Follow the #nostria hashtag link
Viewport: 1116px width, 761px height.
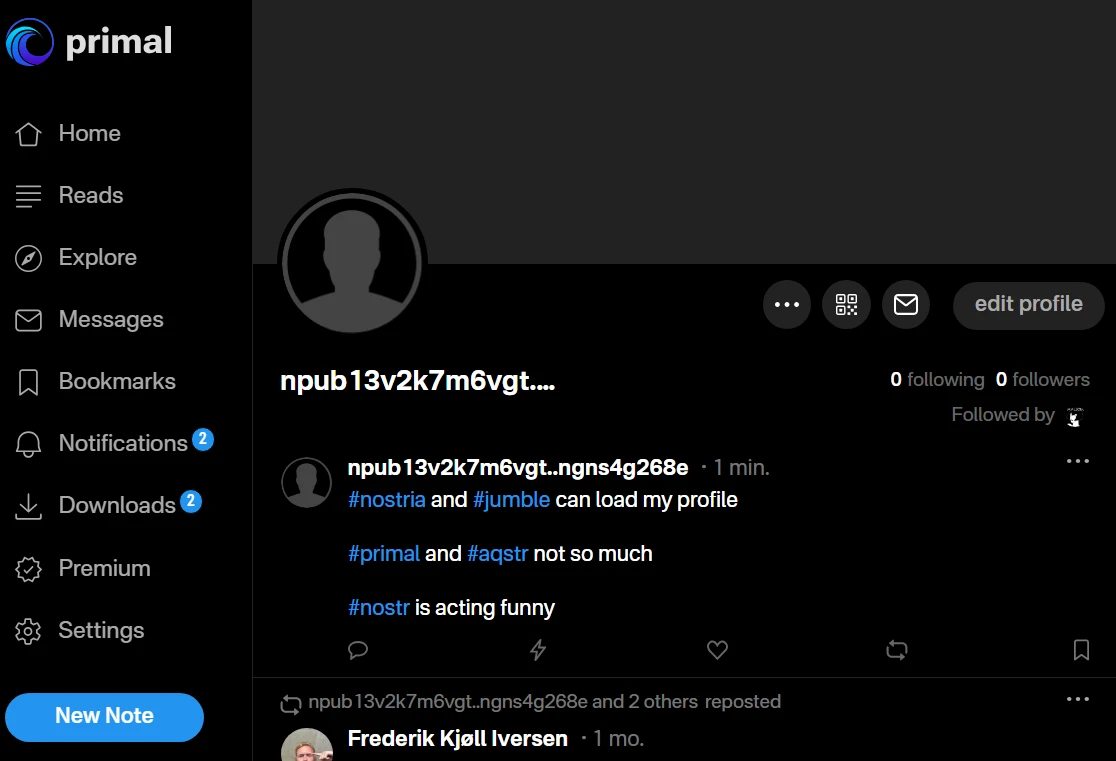(x=387, y=499)
